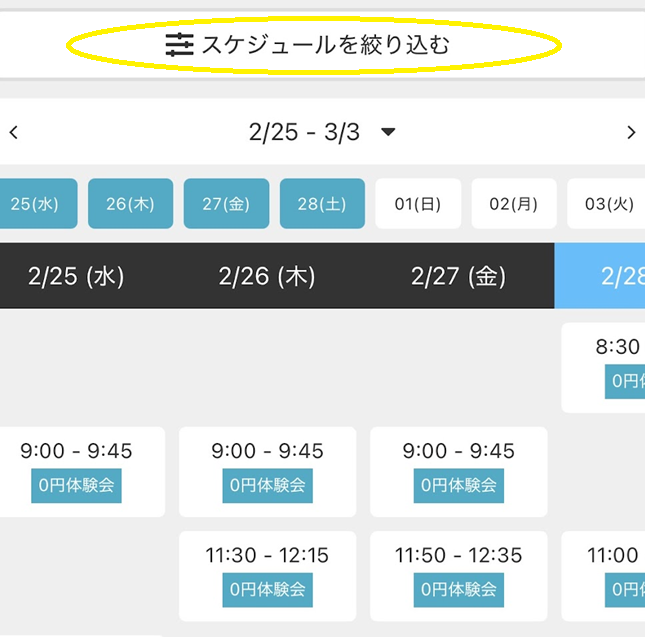This screenshot has width=645, height=637.
Task: Click 0円体験会 tag on Friday 11:50 slot
Action: coord(458,590)
